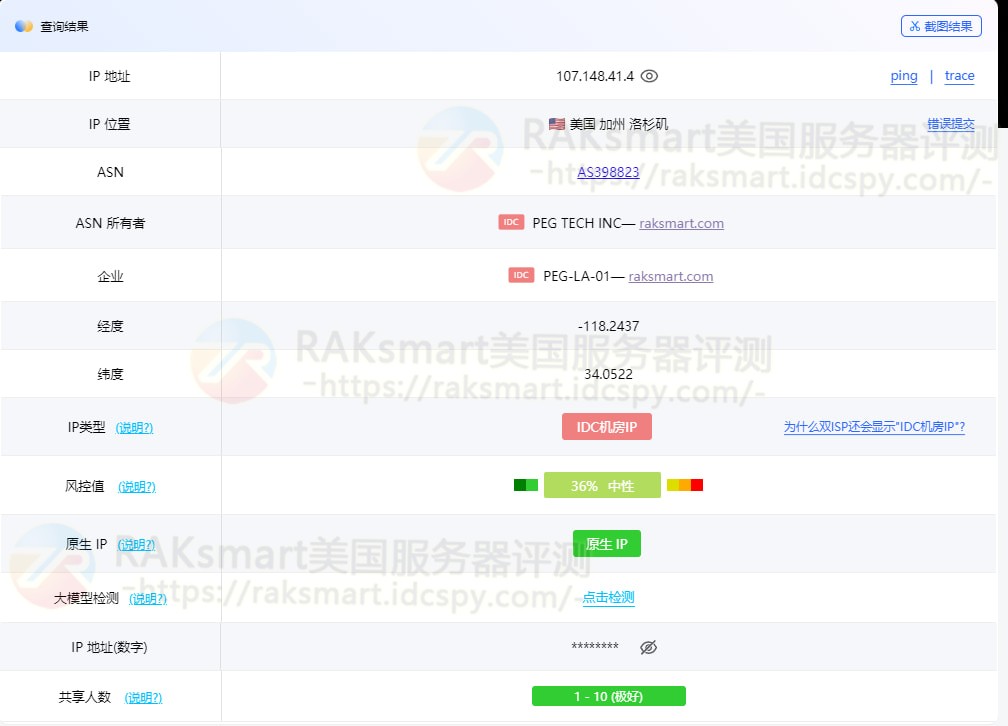
Task: Click the large model detection check link
Action: (608, 598)
